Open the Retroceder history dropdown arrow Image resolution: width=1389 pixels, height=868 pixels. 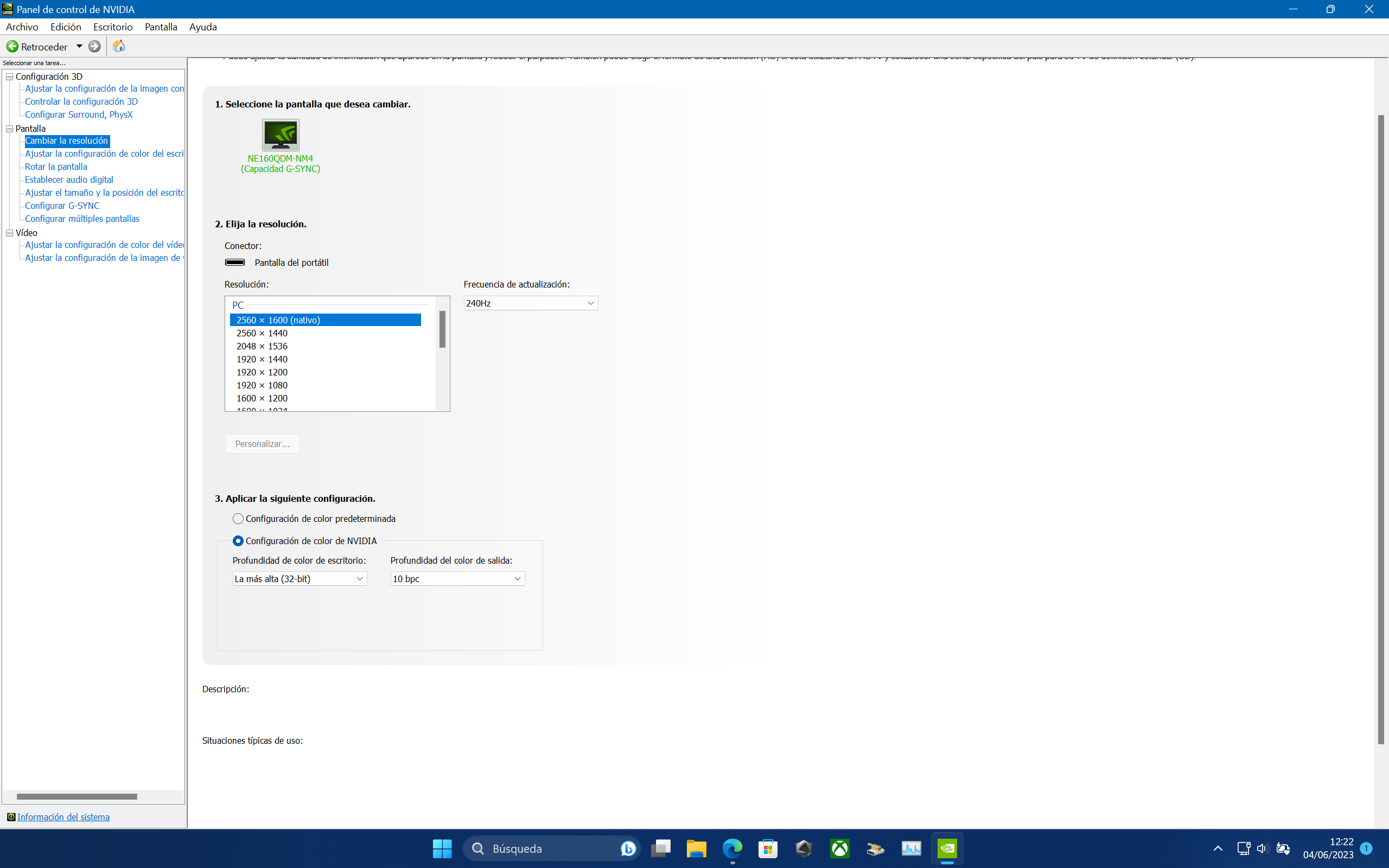click(x=79, y=47)
